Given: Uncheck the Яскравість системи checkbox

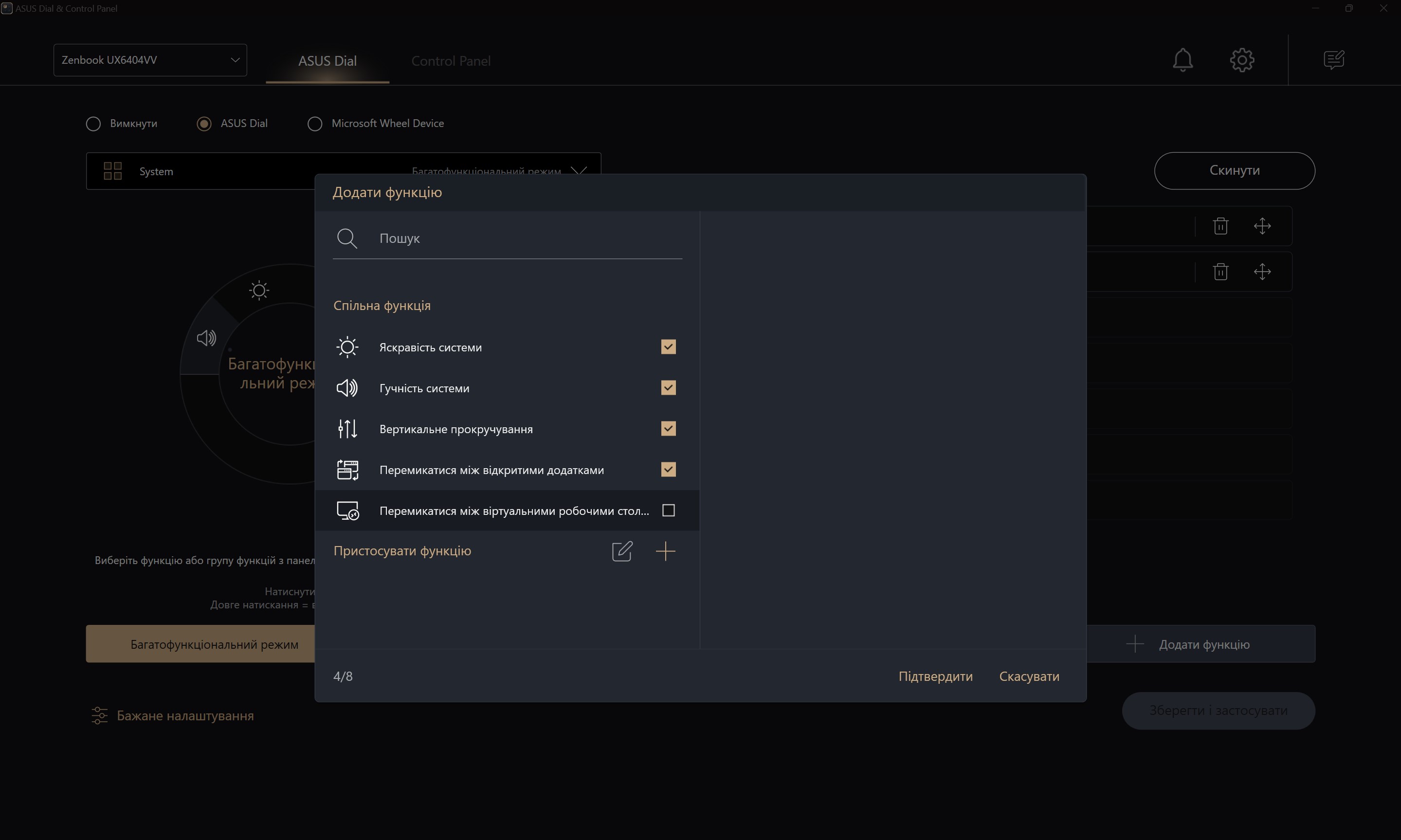Looking at the screenshot, I should (668, 347).
